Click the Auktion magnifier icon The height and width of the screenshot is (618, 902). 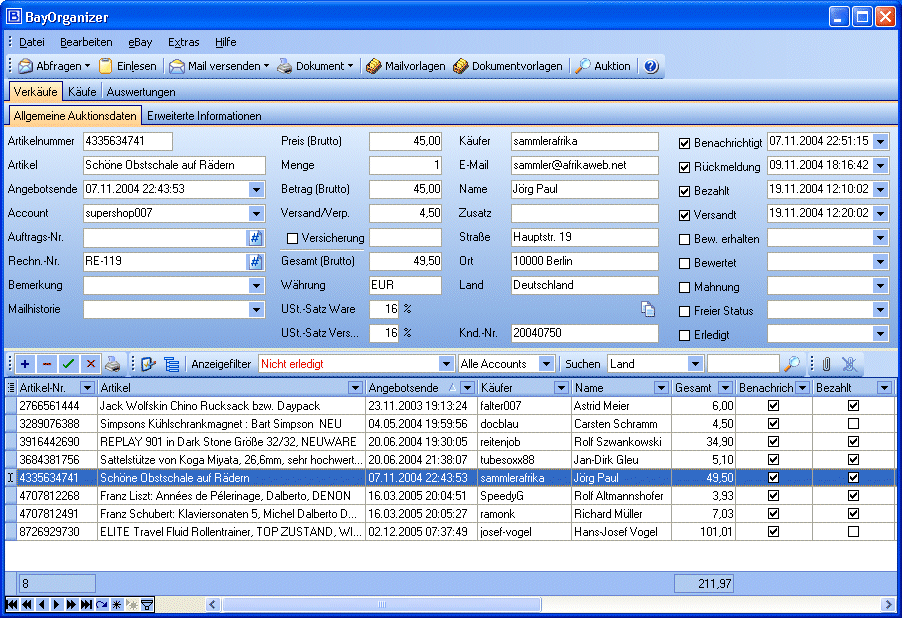(583, 66)
